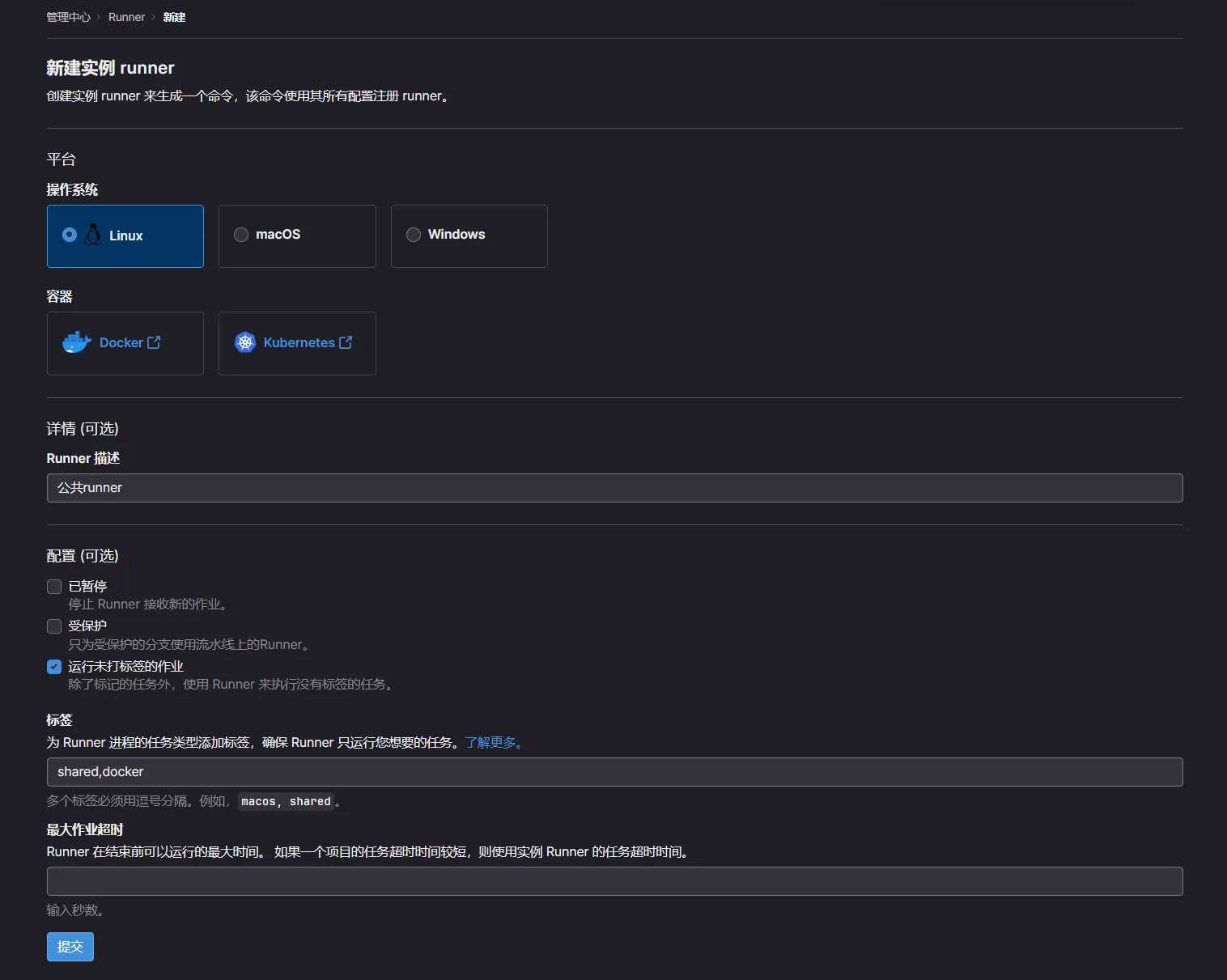Click the 详情 (可选) section heading
The width and height of the screenshot is (1227, 980).
(x=83, y=429)
